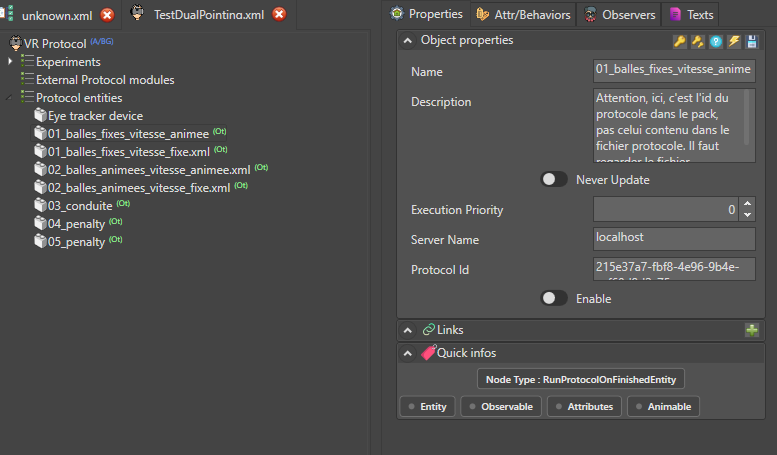Click the Eye tracker device cube icon
The height and width of the screenshot is (455, 777).
point(40,115)
